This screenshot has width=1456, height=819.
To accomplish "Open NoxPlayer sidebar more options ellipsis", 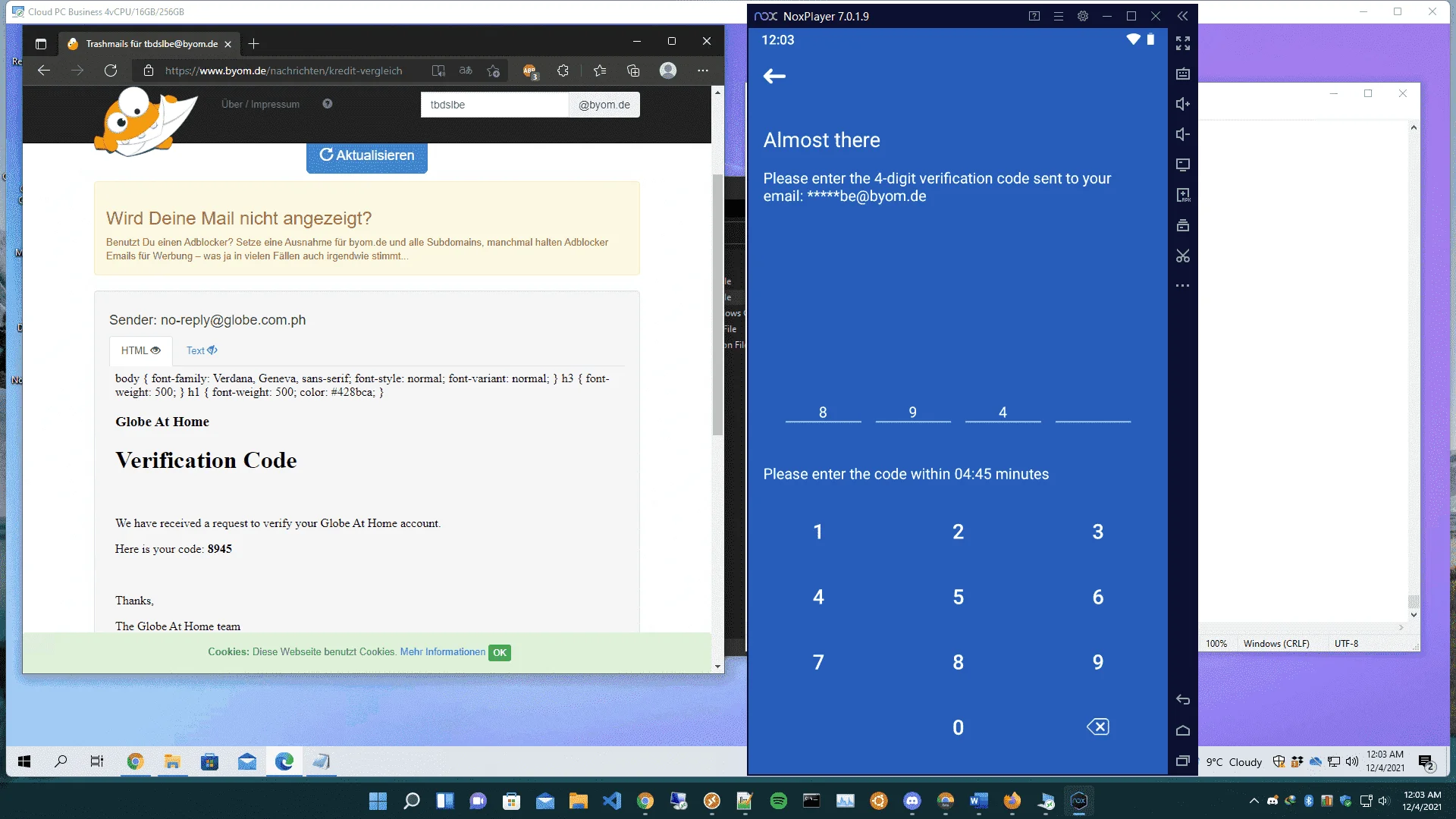I will (x=1182, y=286).
